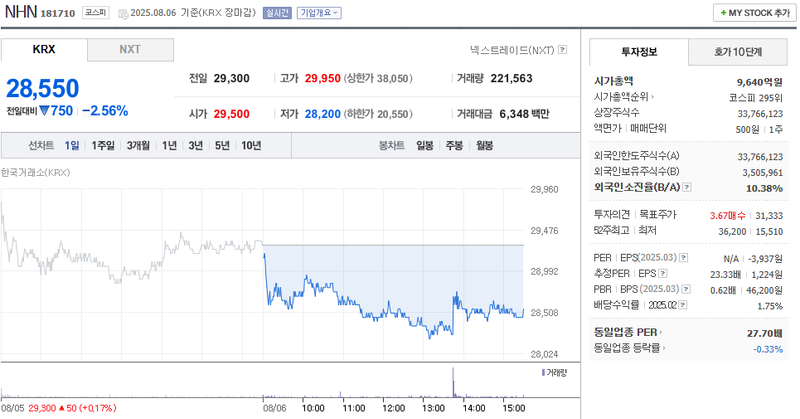Screen dimensions: 800x419
Task: Open help icon next to EPS(2025.03)
Action: click(684, 258)
